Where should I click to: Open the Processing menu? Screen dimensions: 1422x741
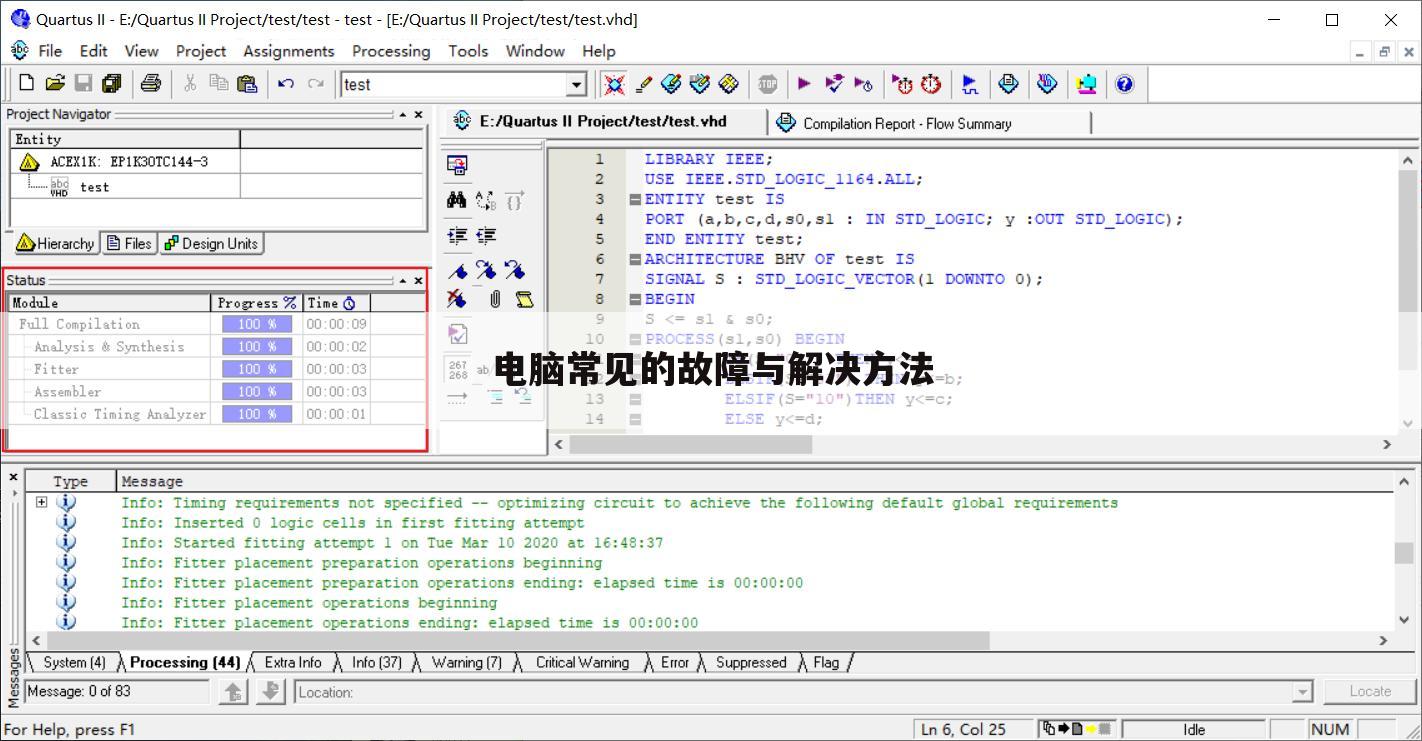[x=391, y=51]
